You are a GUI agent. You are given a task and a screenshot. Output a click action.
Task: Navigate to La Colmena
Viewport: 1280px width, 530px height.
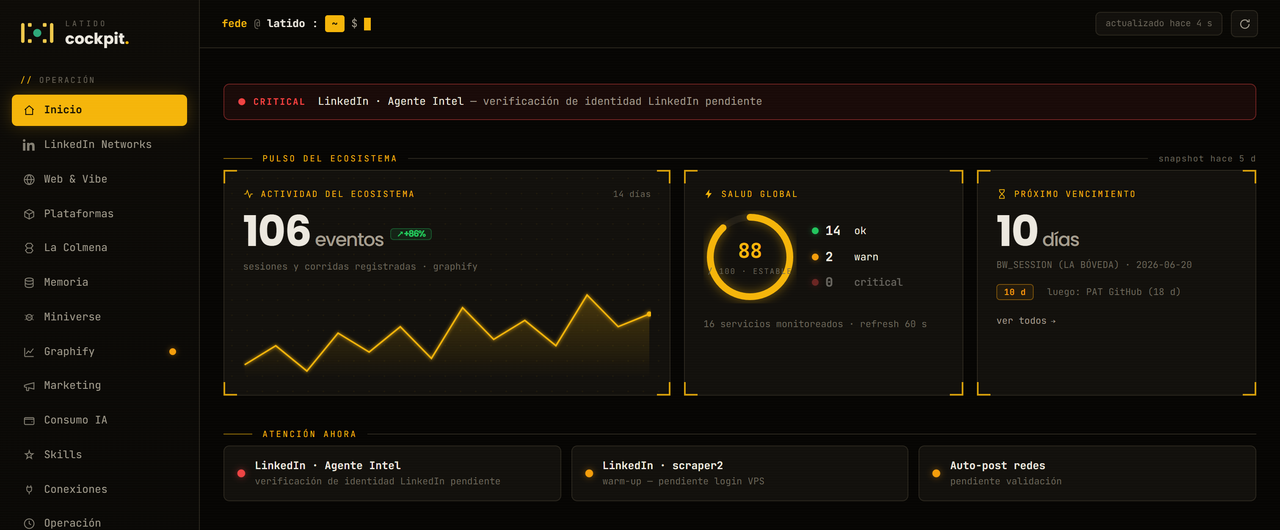[99, 248]
